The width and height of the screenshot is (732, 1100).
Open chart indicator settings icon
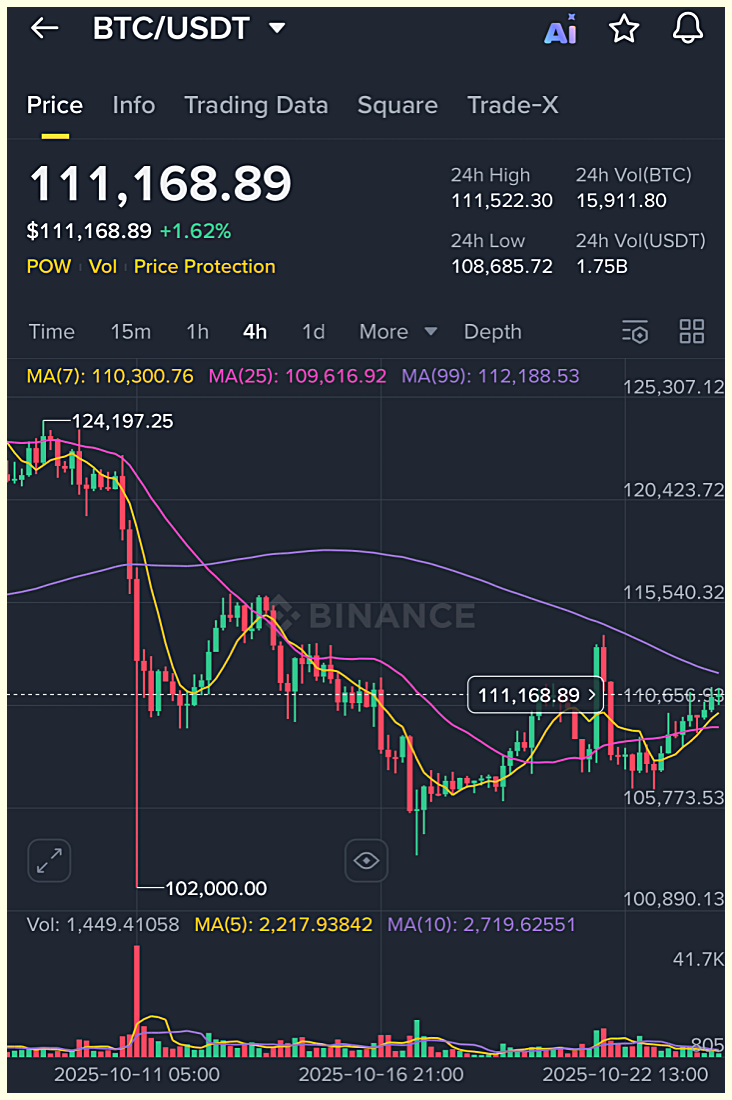coord(635,332)
